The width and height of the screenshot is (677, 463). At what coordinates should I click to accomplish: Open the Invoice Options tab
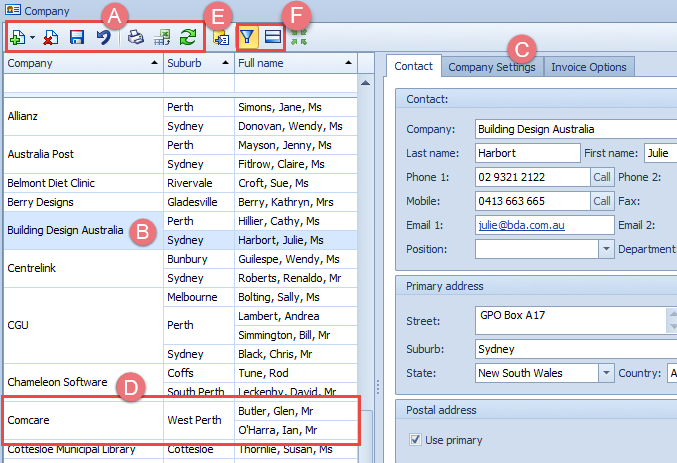(589, 67)
